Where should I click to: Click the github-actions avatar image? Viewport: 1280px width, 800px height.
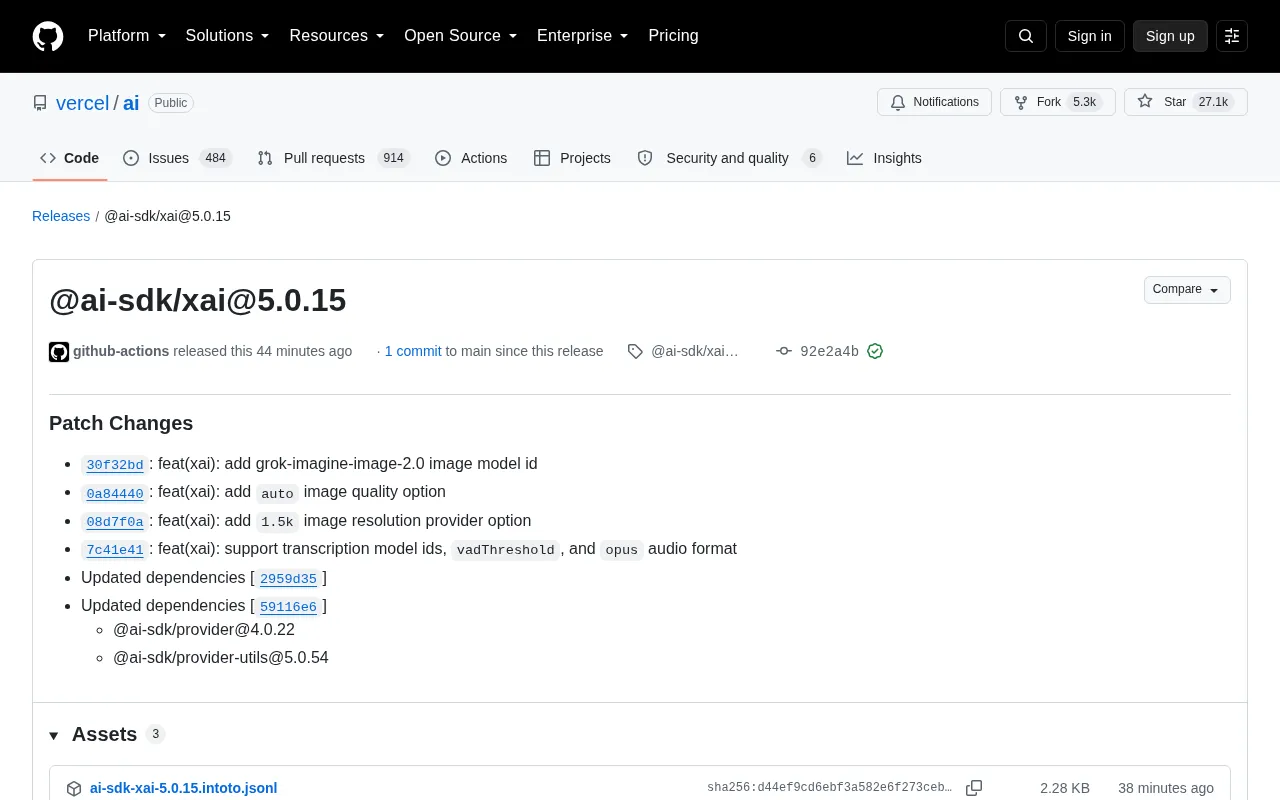click(59, 351)
